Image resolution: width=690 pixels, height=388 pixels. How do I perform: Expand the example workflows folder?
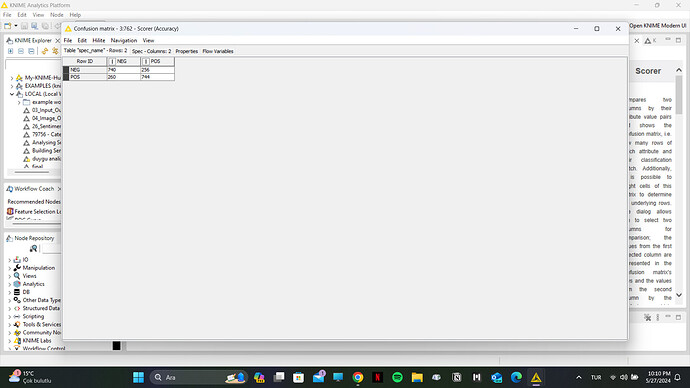tap(19, 102)
